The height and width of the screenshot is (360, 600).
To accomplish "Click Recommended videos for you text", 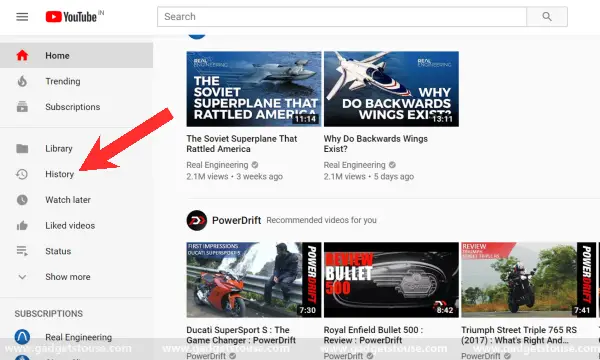I will tap(321, 220).
